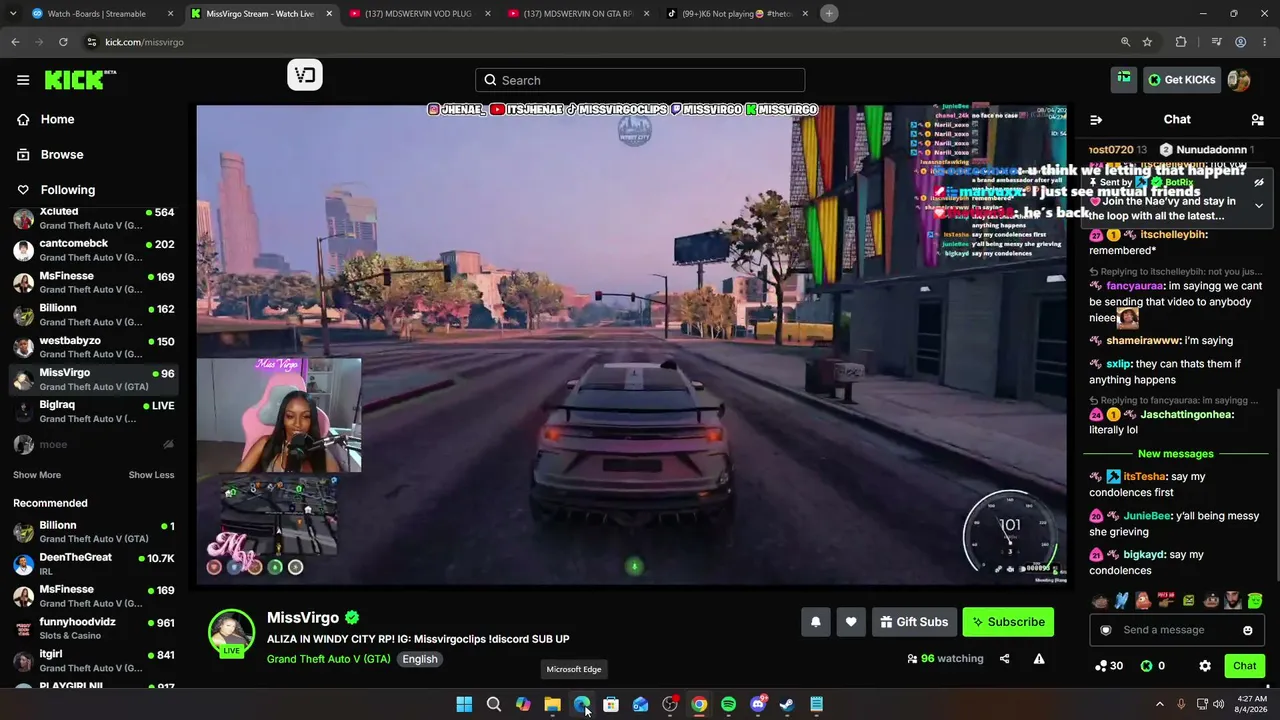Share the MissVirgo stream
The width and height of the screenshot is (1280, 720).
pos(1004,659)
